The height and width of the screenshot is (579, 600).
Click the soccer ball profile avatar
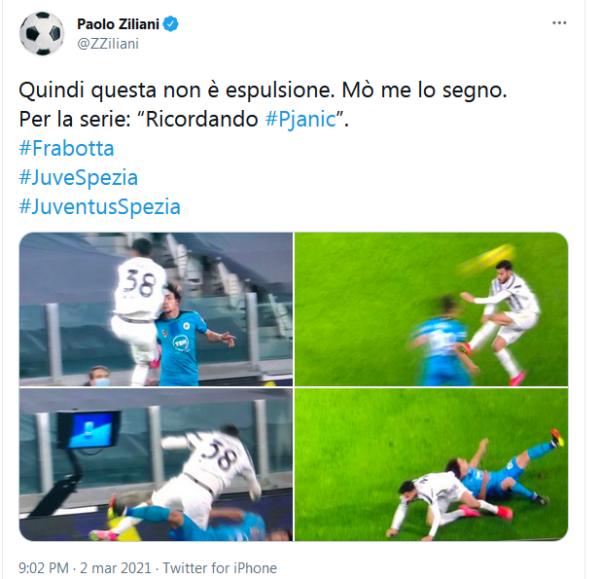click(42, 33)
